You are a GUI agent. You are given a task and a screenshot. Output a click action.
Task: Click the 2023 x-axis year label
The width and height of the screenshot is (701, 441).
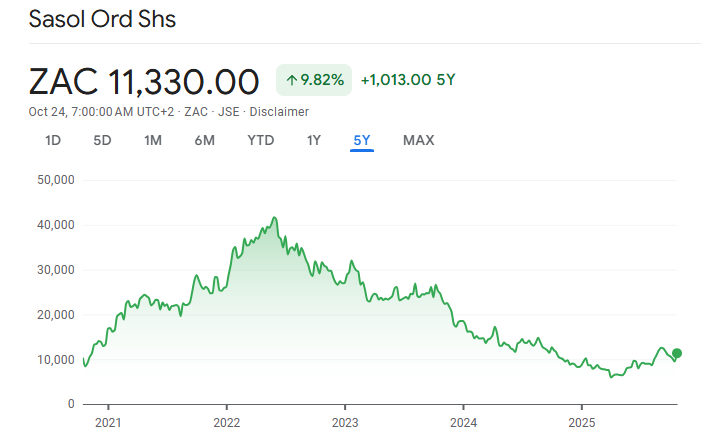click(x=345, y=422)
